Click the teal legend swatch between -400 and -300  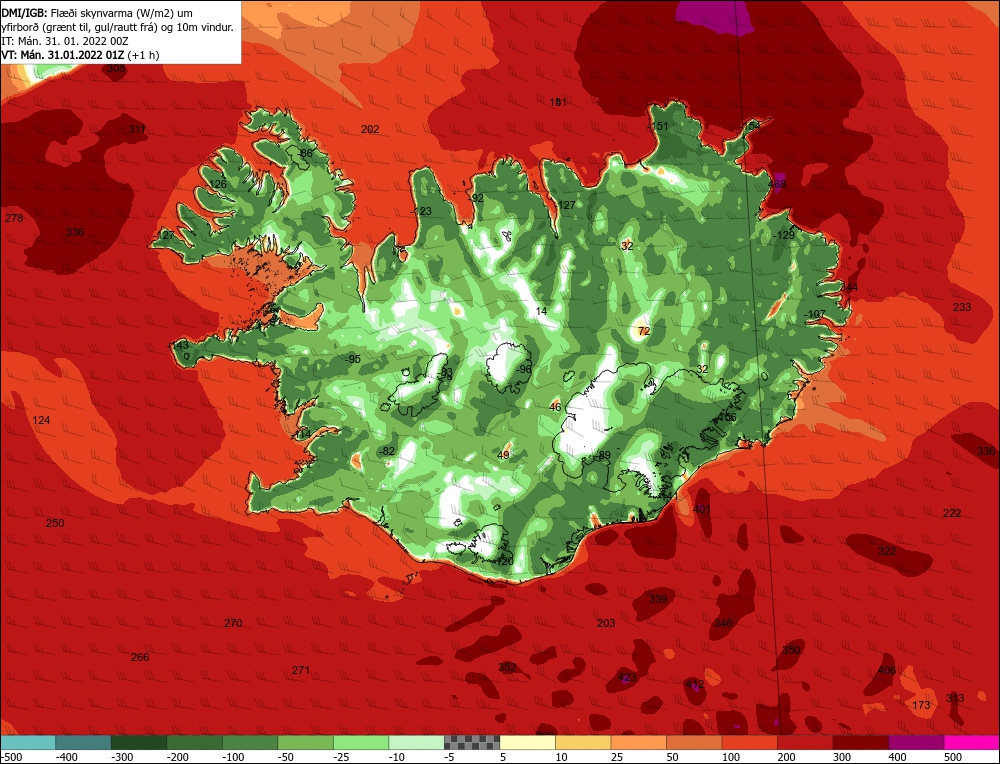point(84,743)
